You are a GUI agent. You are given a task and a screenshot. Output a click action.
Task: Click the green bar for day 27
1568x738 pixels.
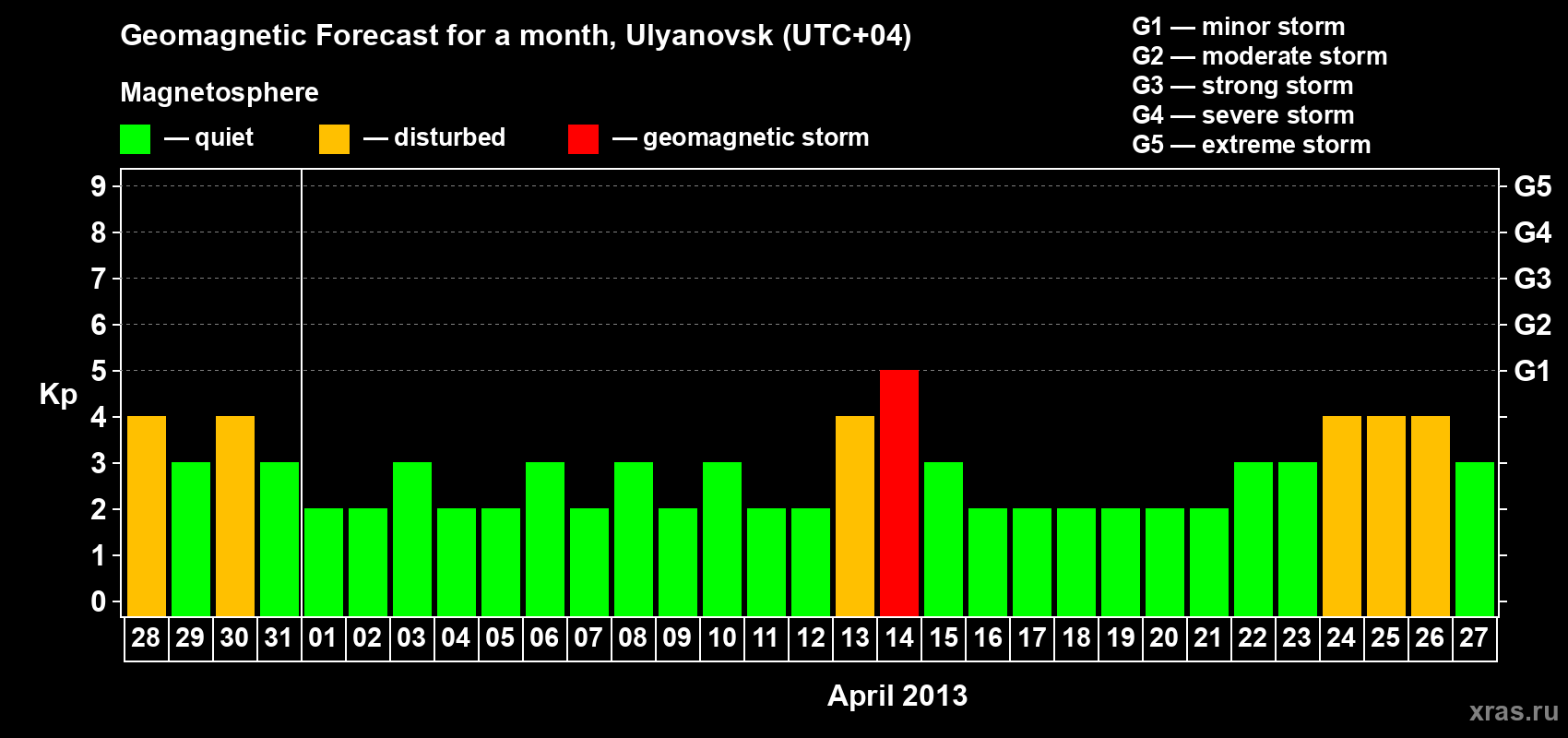click(1475, 539)
